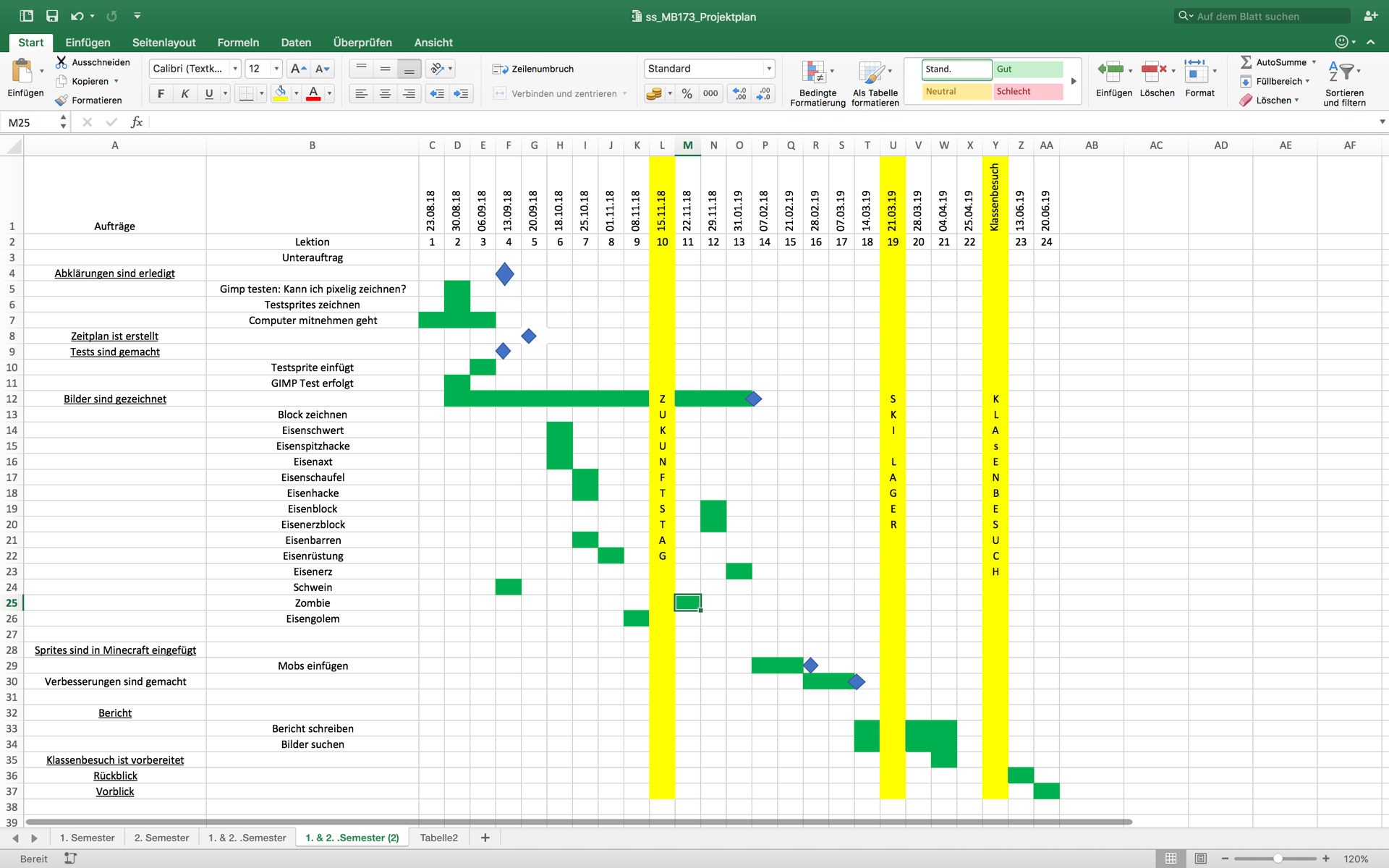Open Bedingte Formatierung icon
This screenshot has height=868, width=1389.
coord(814,72)
